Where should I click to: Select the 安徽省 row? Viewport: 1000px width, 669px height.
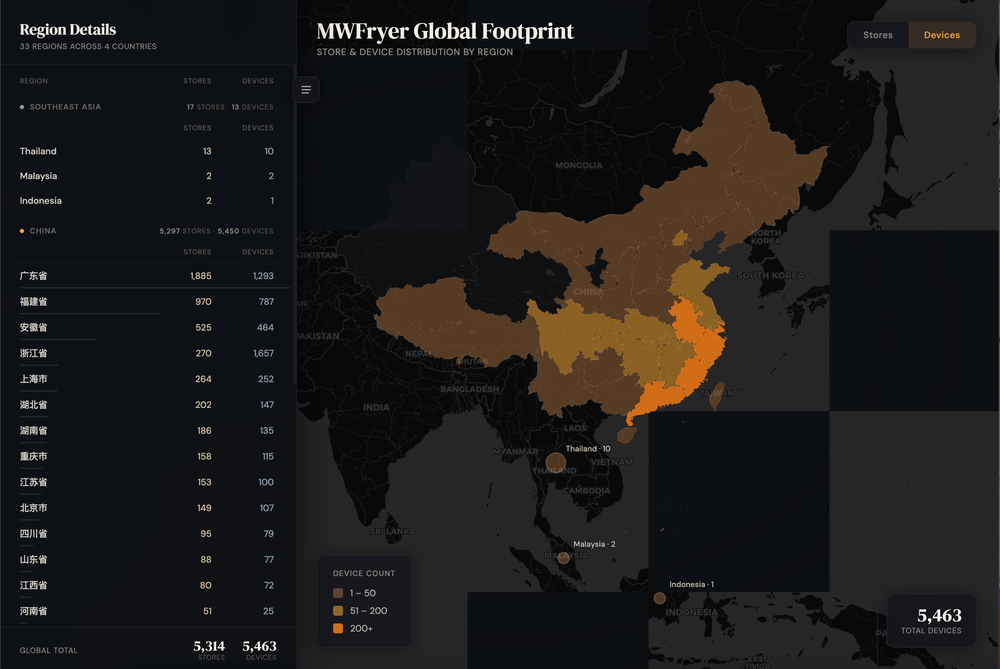(147, 328)
